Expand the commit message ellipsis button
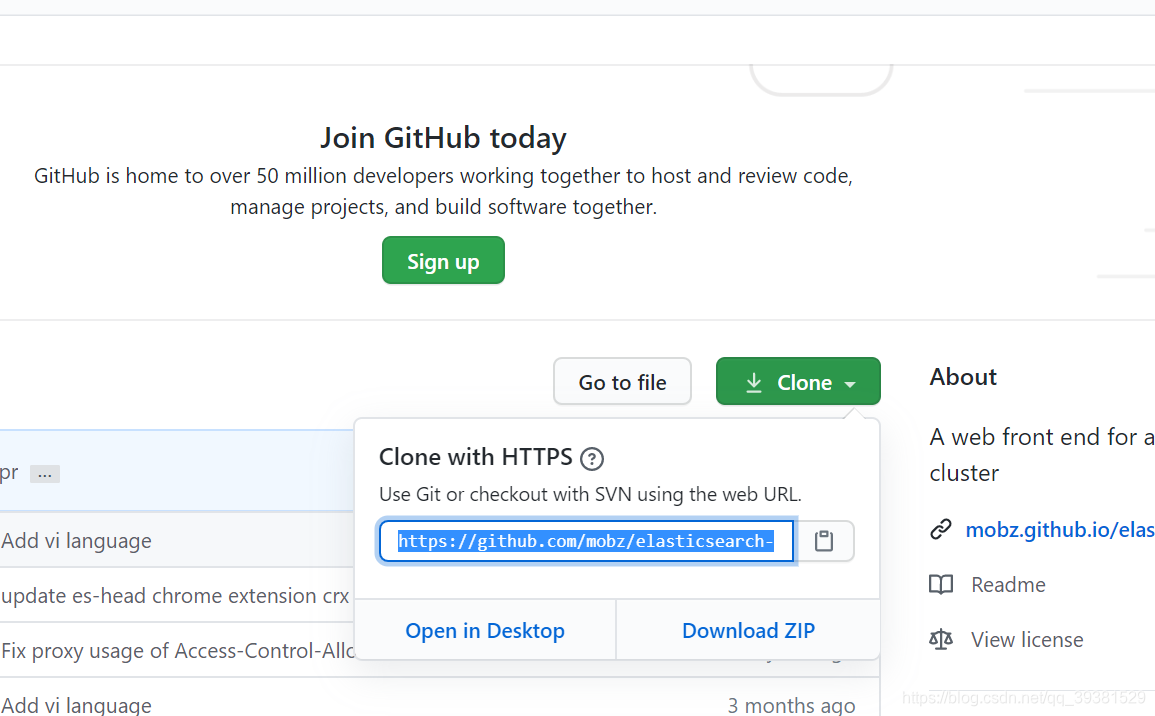 pyautogui.click(x=44, y=474)
